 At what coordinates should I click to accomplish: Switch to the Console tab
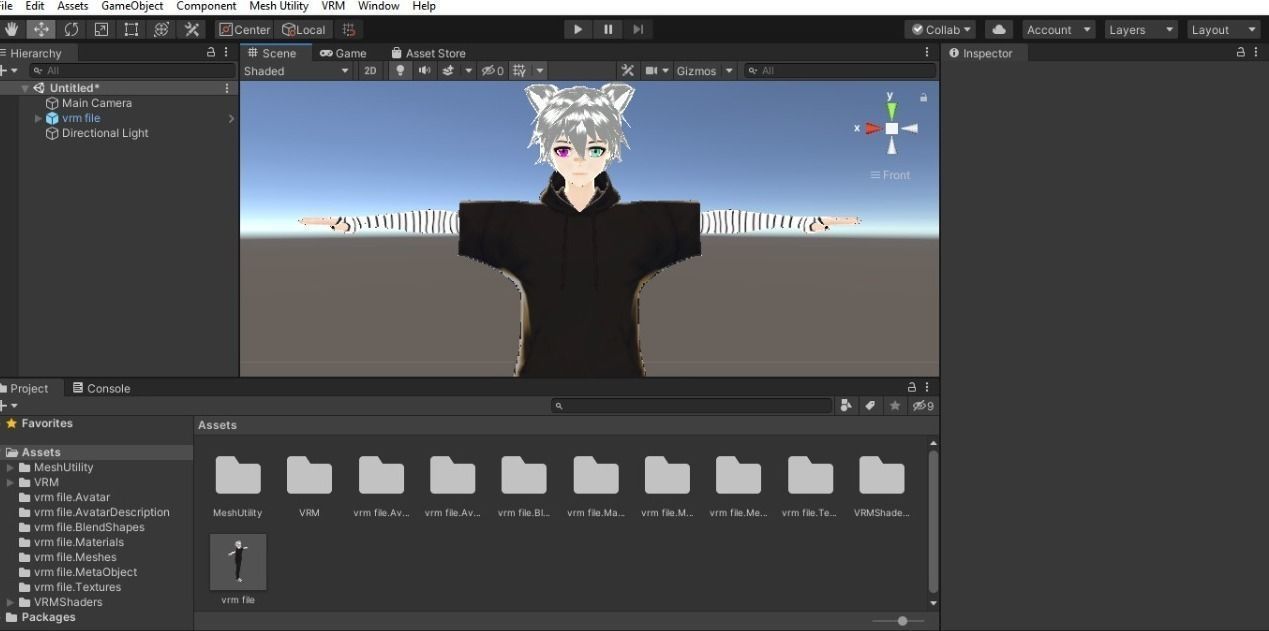point(101,388)
